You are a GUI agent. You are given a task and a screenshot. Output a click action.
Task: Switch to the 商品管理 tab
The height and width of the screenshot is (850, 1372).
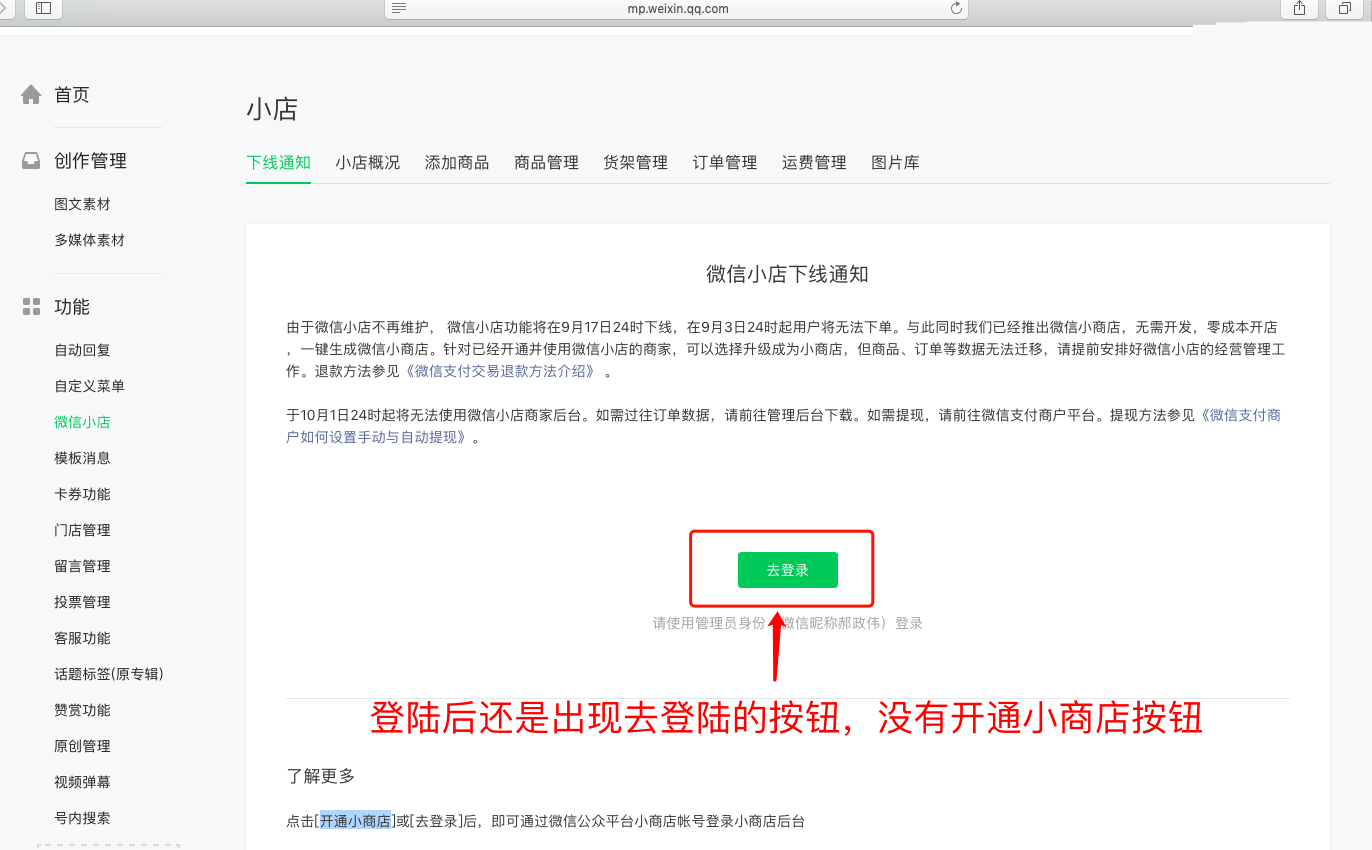pos(546,162)
